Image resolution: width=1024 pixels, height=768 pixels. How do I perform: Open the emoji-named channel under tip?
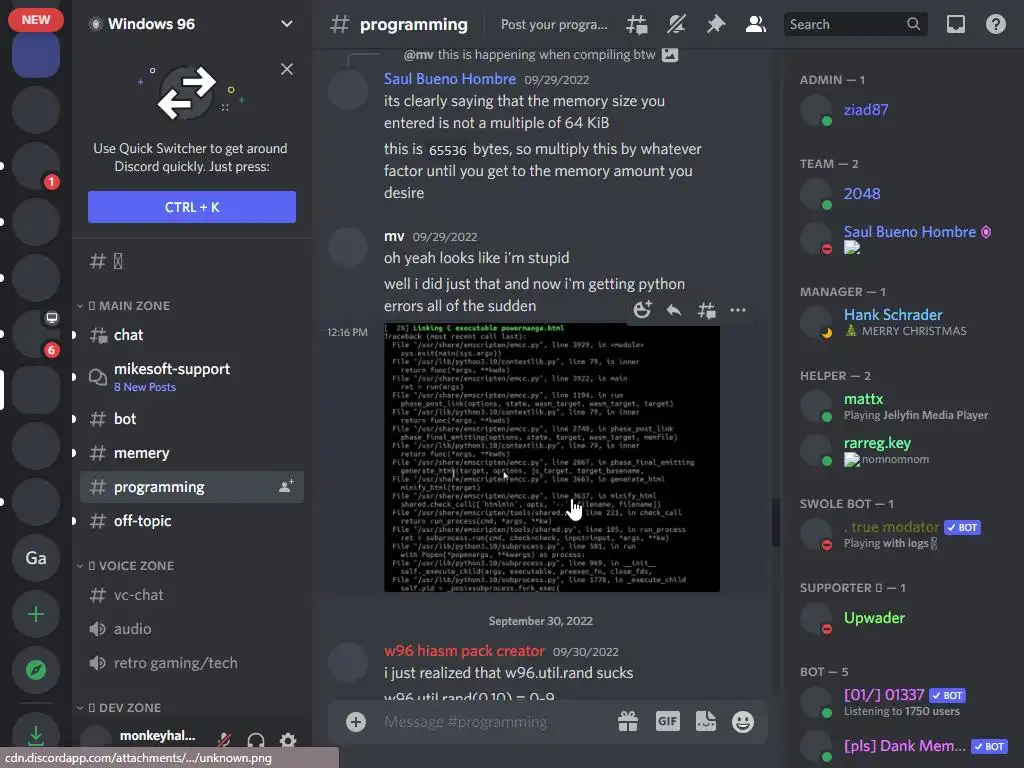coord(191,261)
